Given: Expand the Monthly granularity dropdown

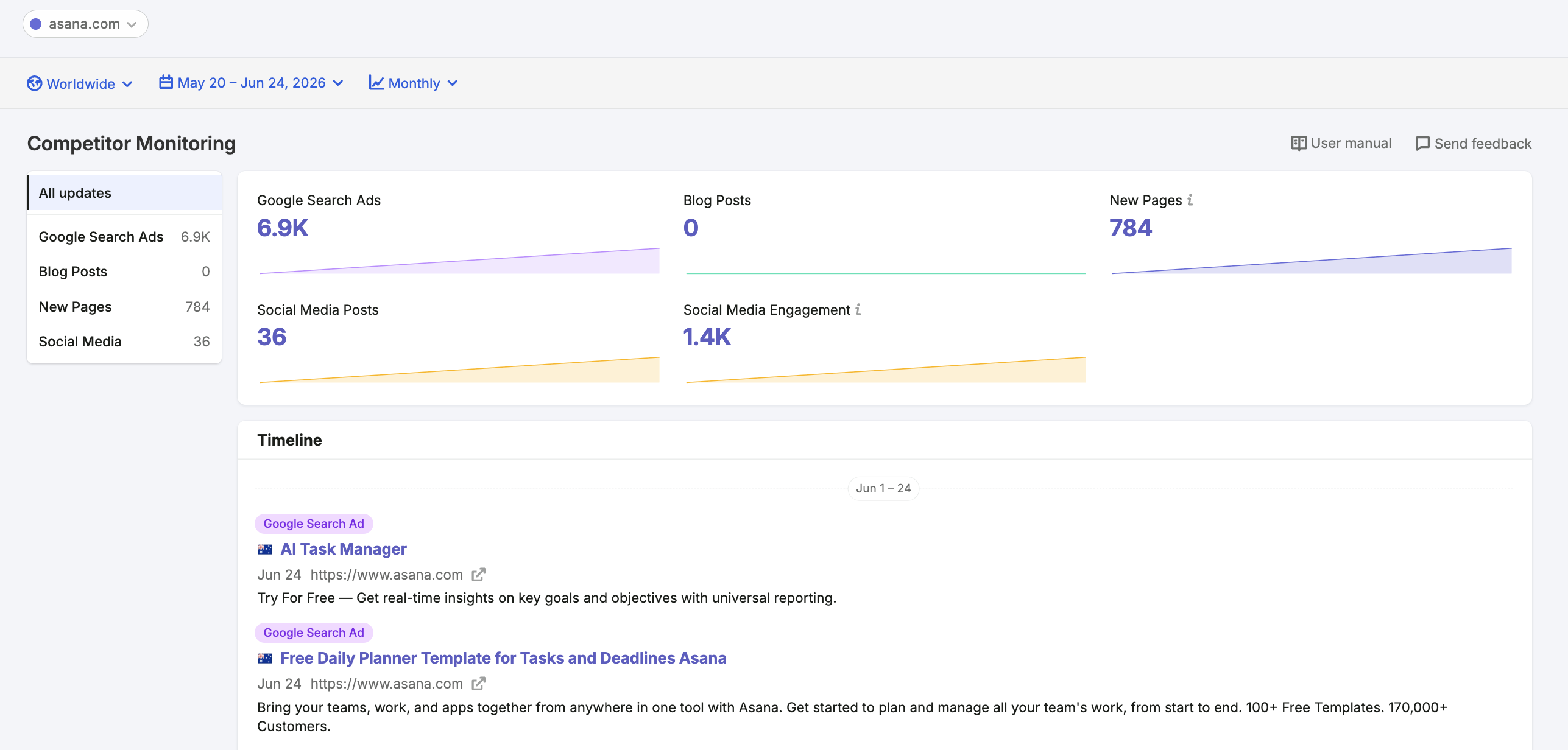Looking at the screenshot, I should pyautogui.click(x=414, y=83).
